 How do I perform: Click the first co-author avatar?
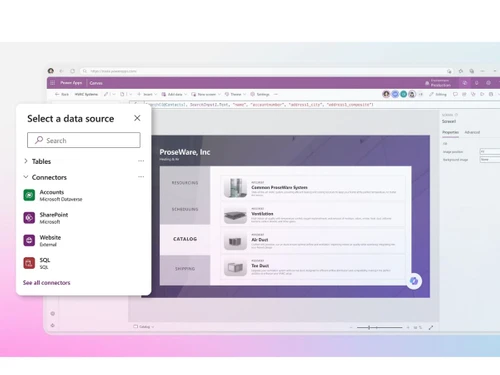386,94
